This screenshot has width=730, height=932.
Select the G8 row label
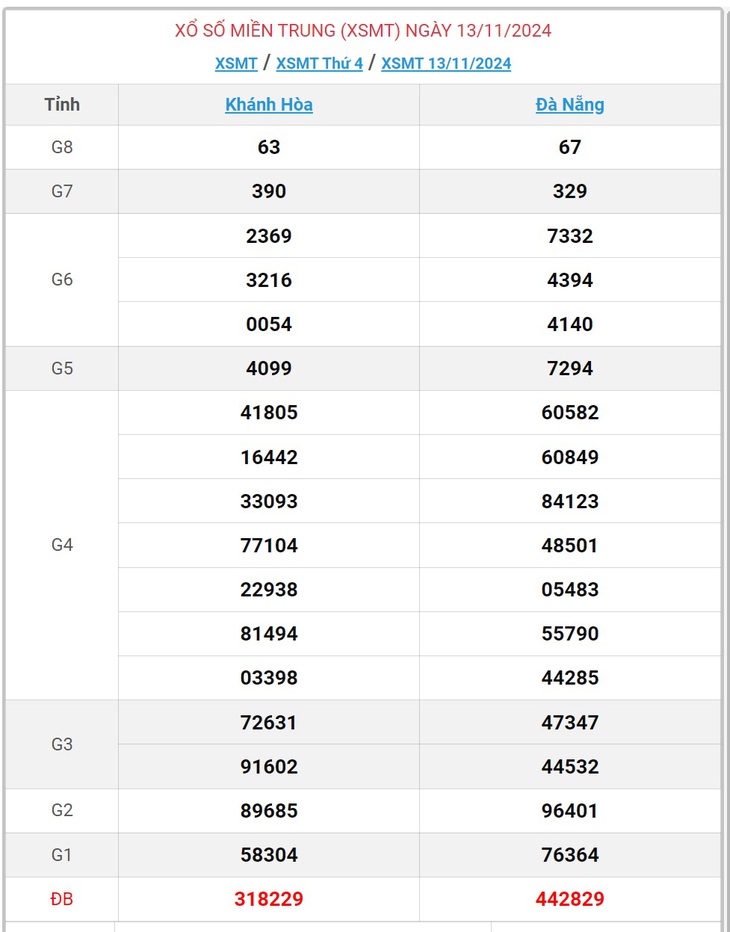(x=62, y=147)
